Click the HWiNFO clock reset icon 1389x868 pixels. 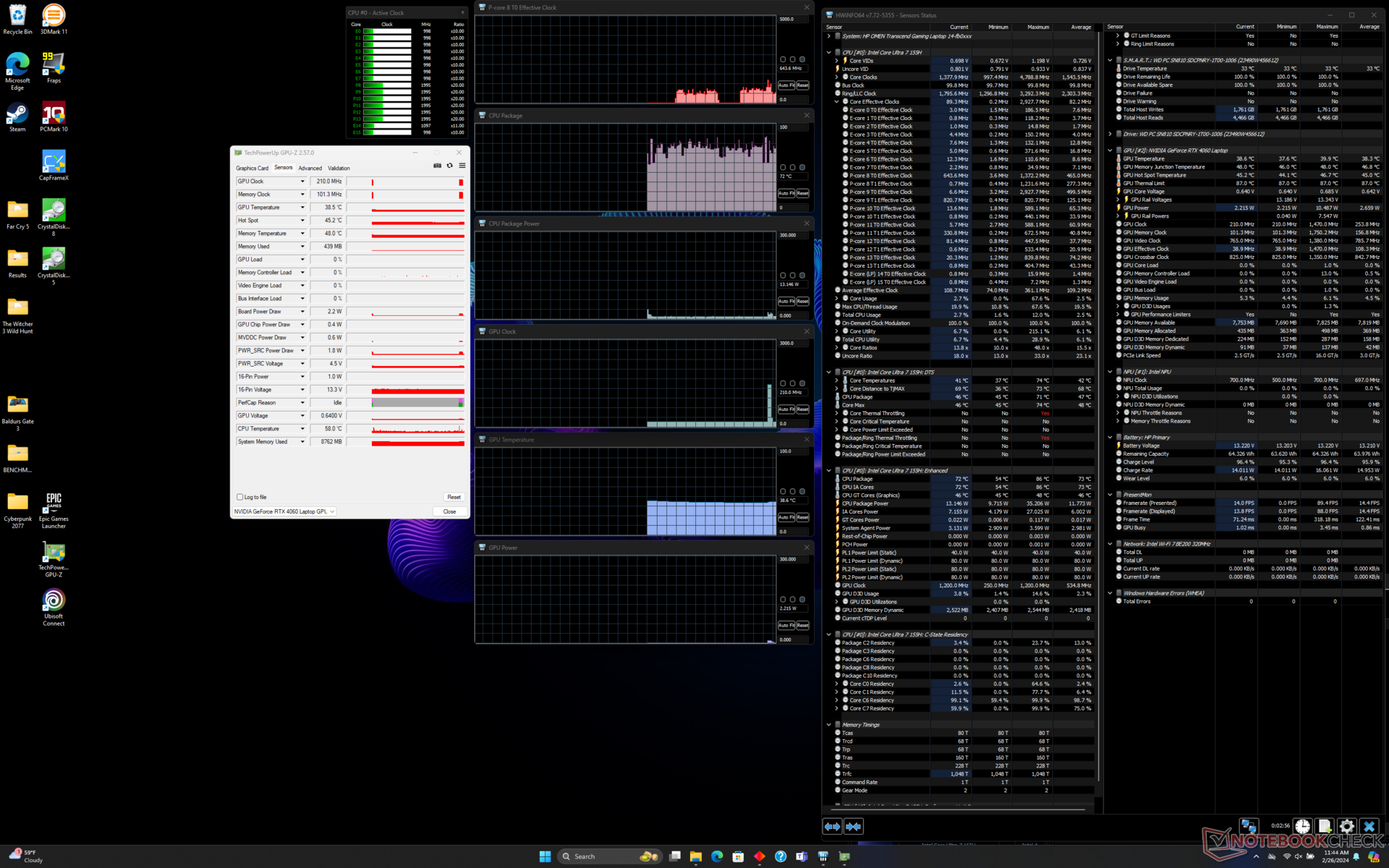1302,826
